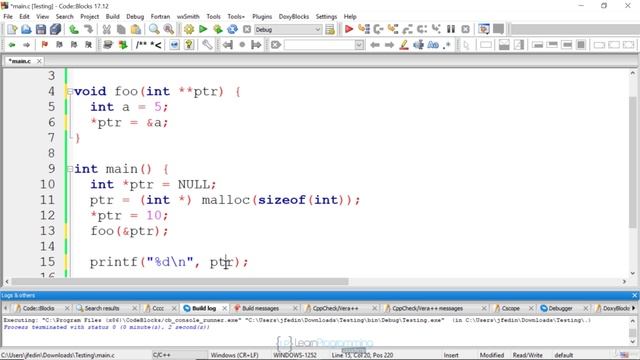Cut selection with the scissors icon
Image resolution: width=640 pixels, height=360 pixels.
pos(107,29)
